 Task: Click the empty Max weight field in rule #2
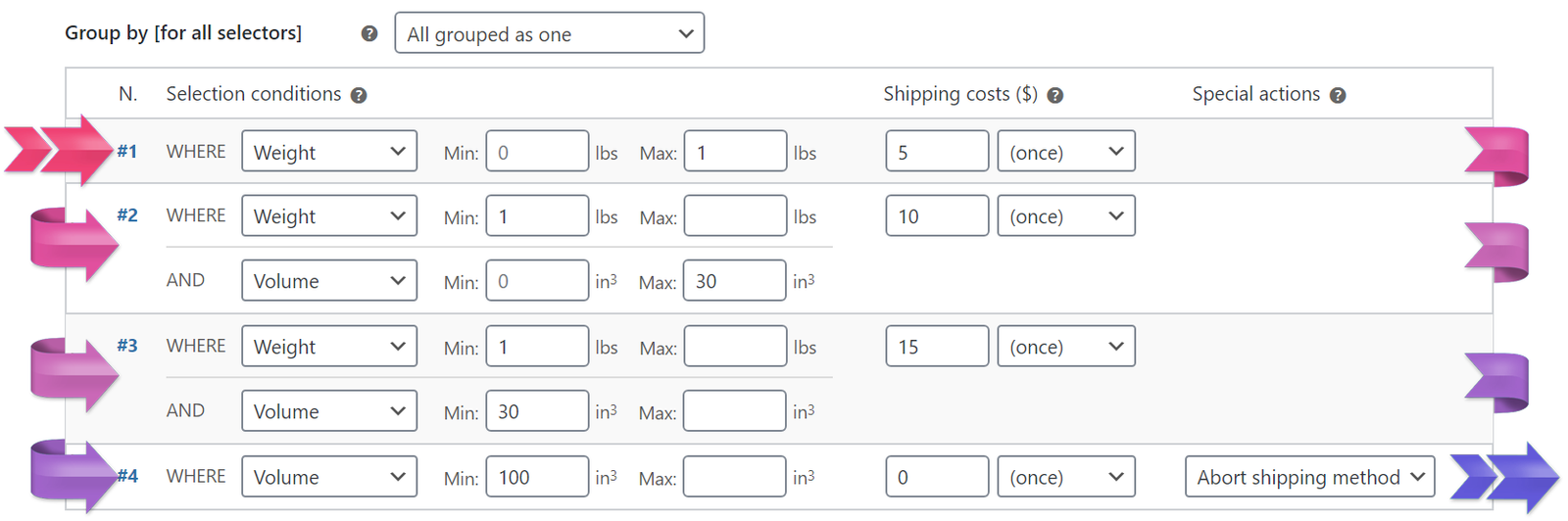(x=735, y=216)
